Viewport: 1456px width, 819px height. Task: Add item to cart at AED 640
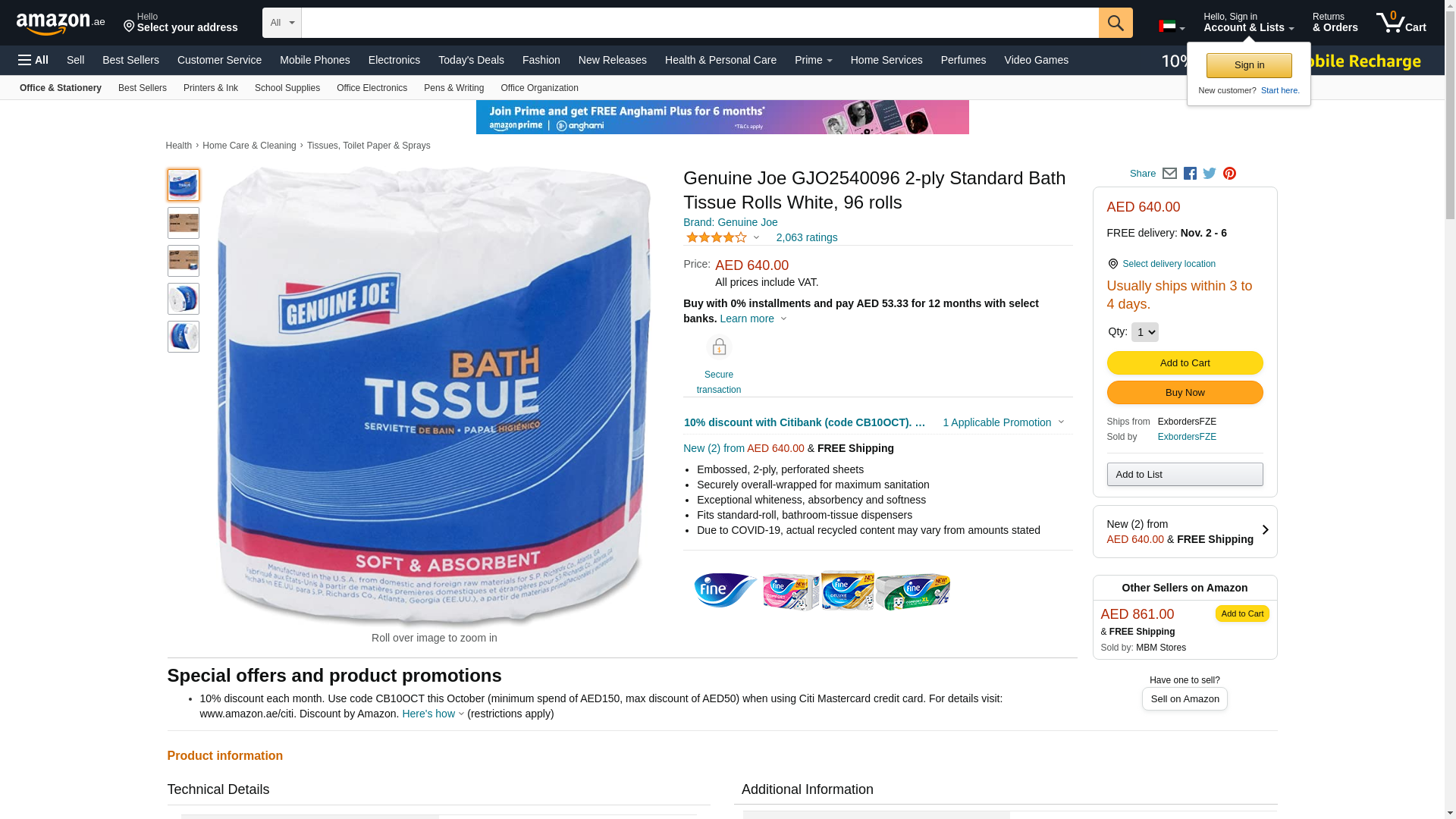[x=1185, y=362]
